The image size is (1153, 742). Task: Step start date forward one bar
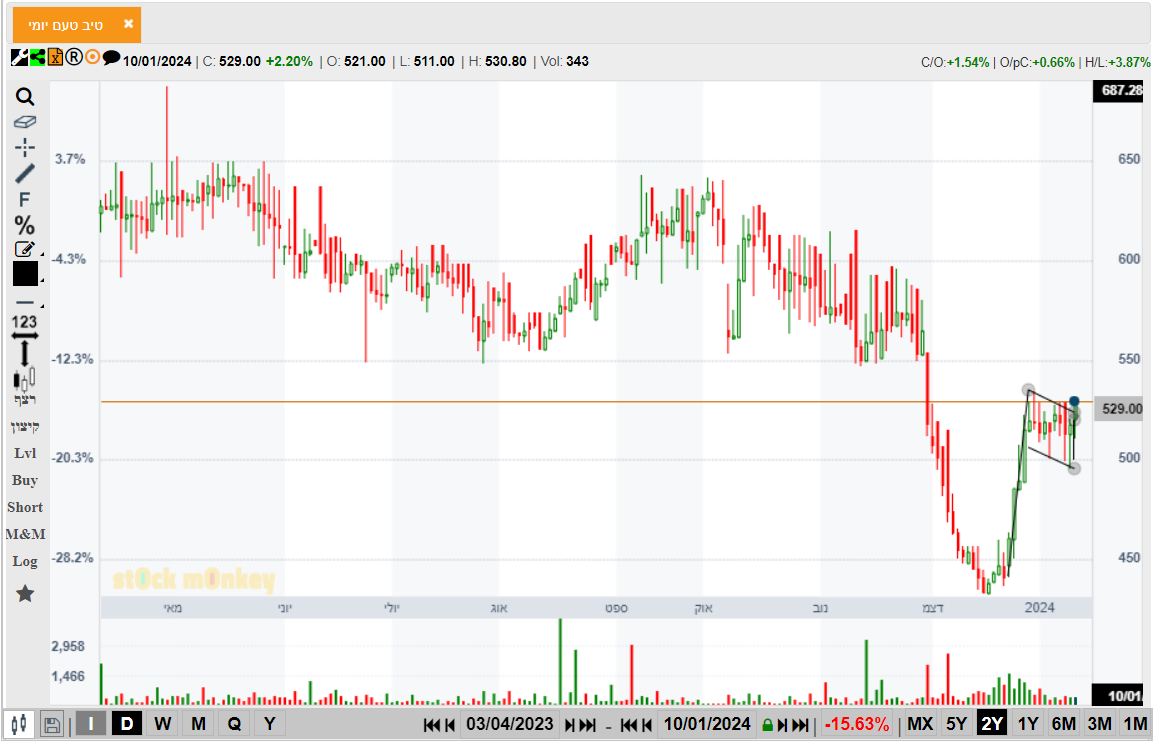coord(570,726)
